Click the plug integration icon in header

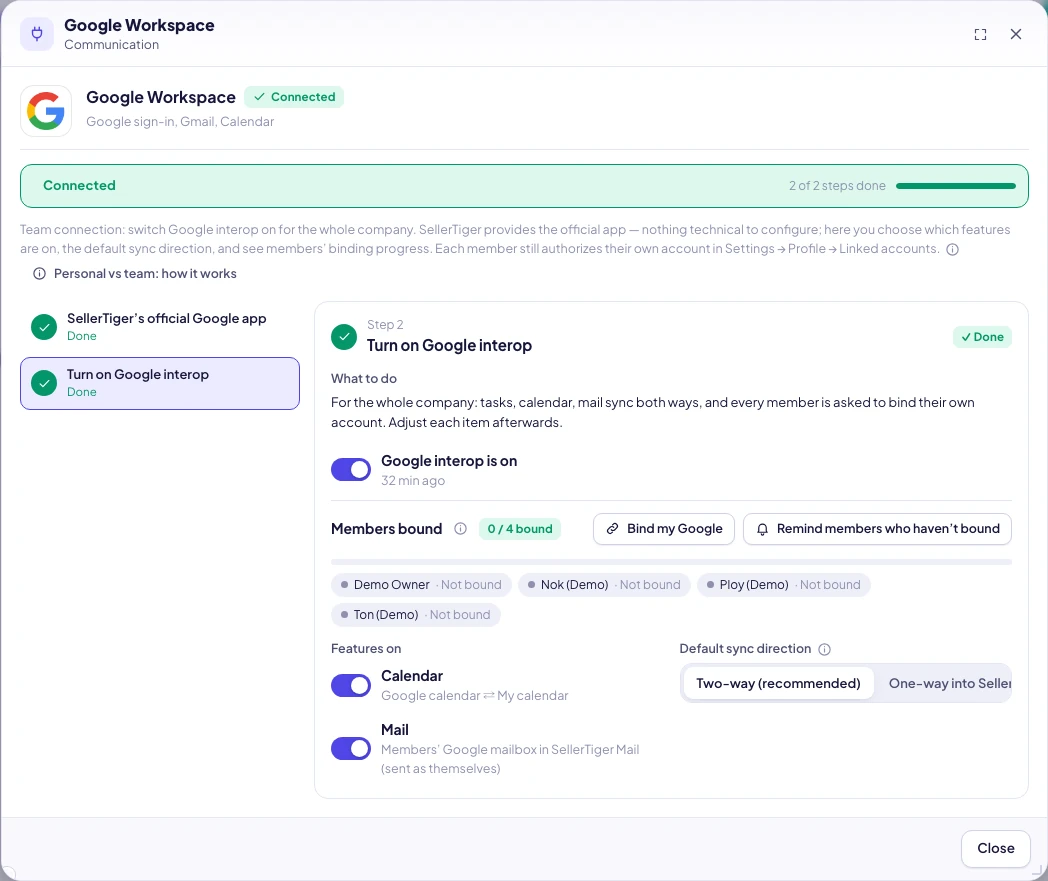[x=37, y=34]
